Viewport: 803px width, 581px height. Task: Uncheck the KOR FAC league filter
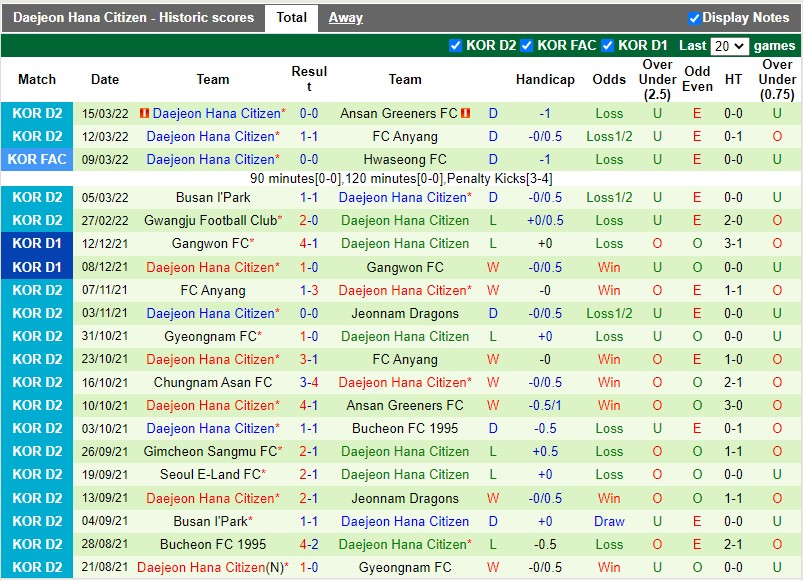526,46
